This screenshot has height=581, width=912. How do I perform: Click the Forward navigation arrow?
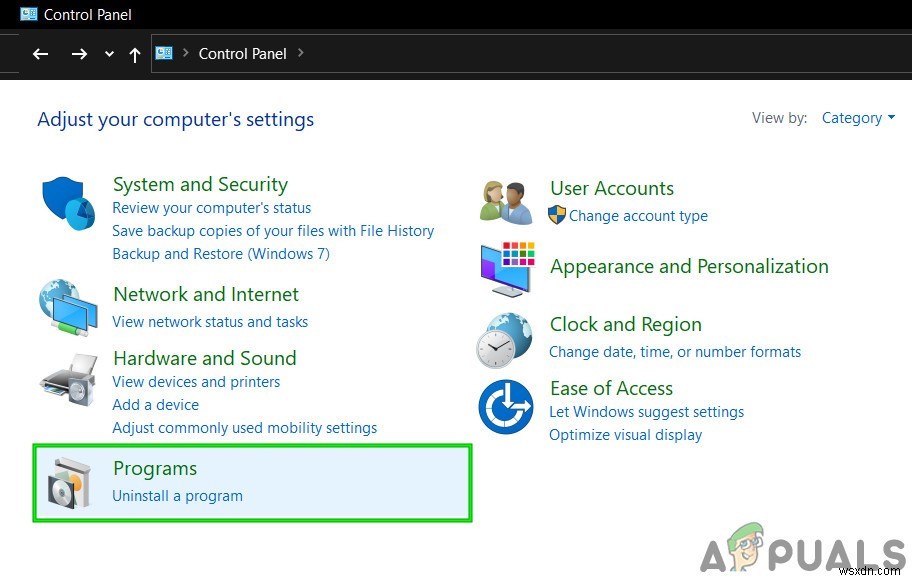pos(79,54)
